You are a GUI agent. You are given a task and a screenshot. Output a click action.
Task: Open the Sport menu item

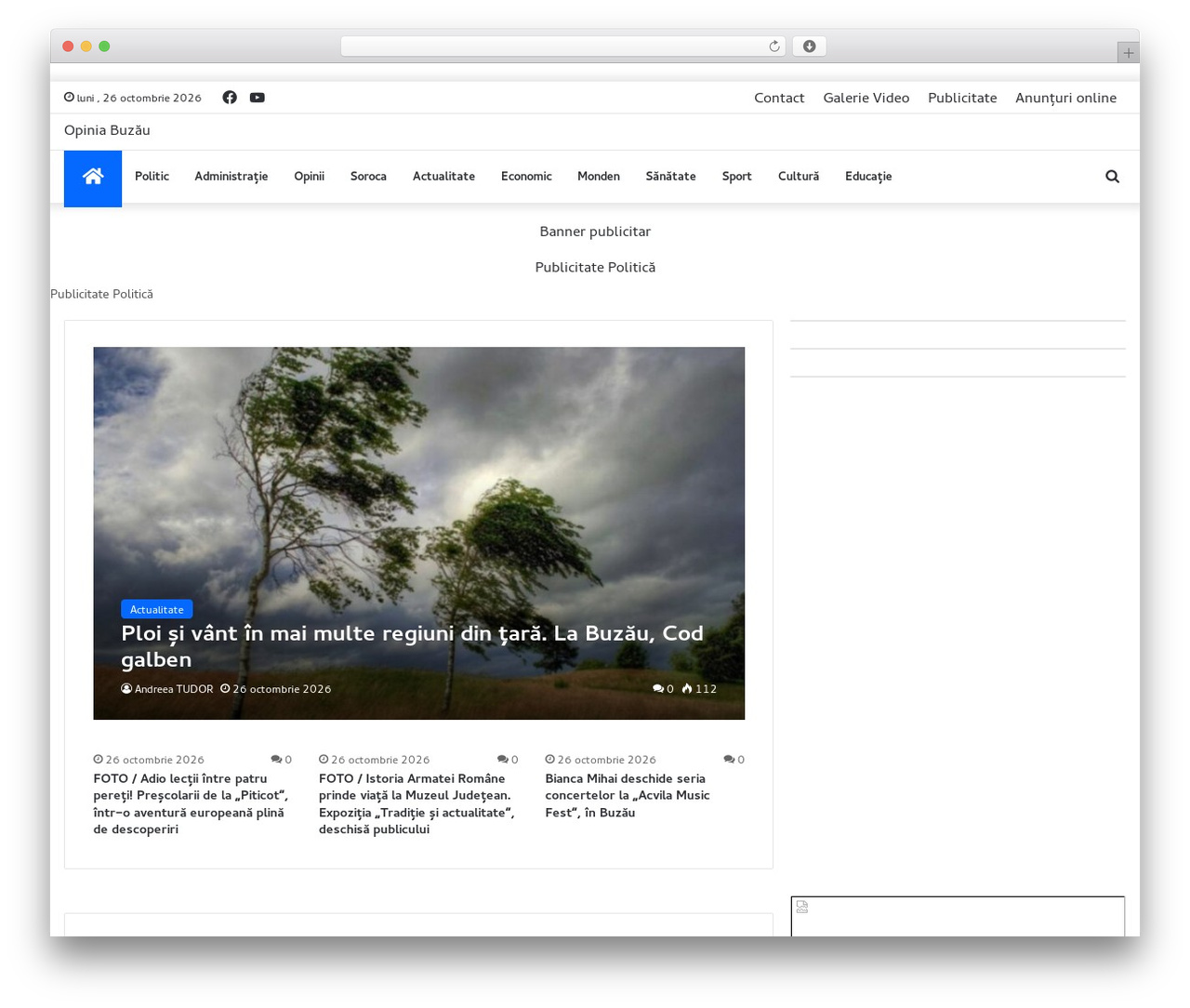coord(736,177)
